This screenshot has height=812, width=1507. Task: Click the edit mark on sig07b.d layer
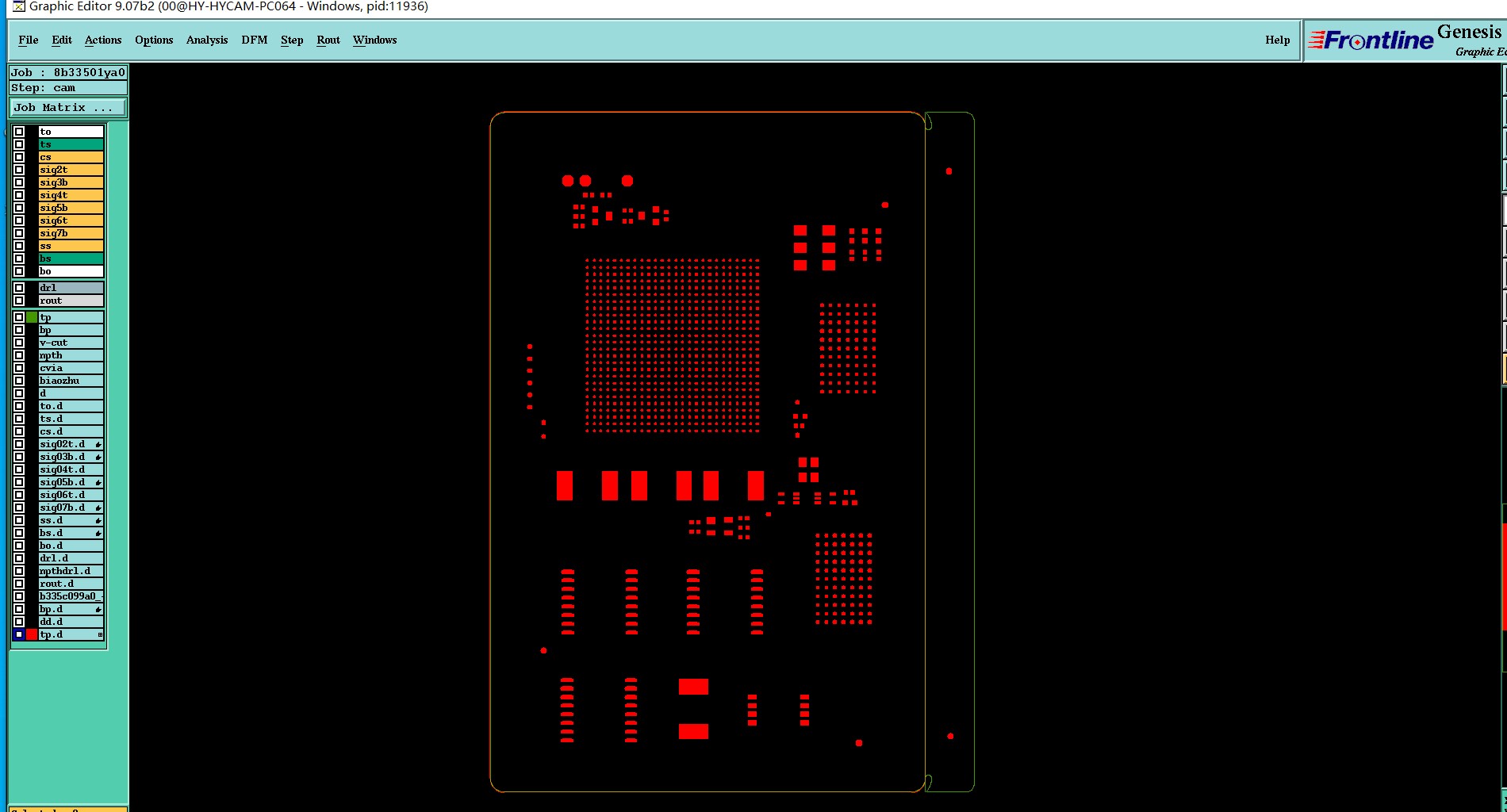click(98, 508)
